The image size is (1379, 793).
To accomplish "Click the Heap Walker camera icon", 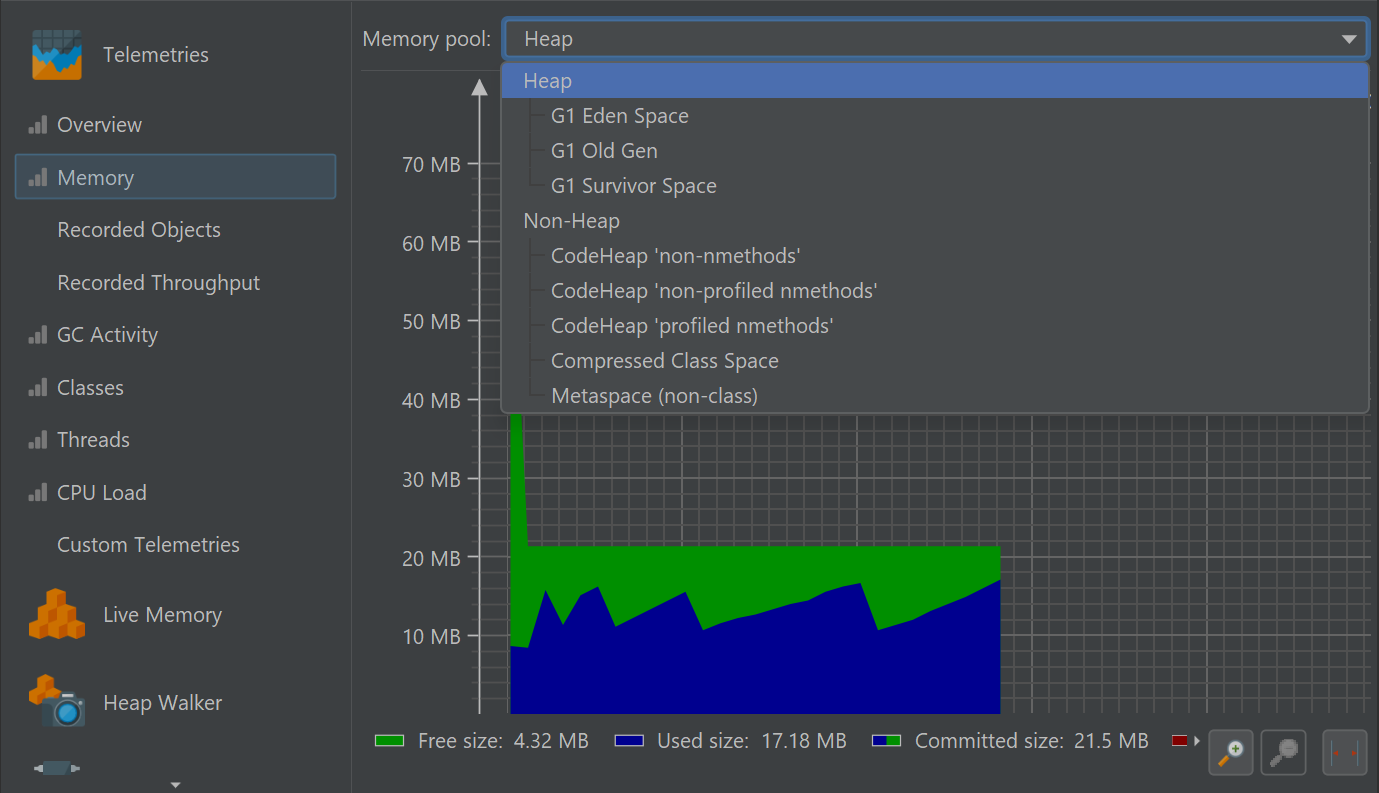I will pyautogui.click(x=56, y=702).
